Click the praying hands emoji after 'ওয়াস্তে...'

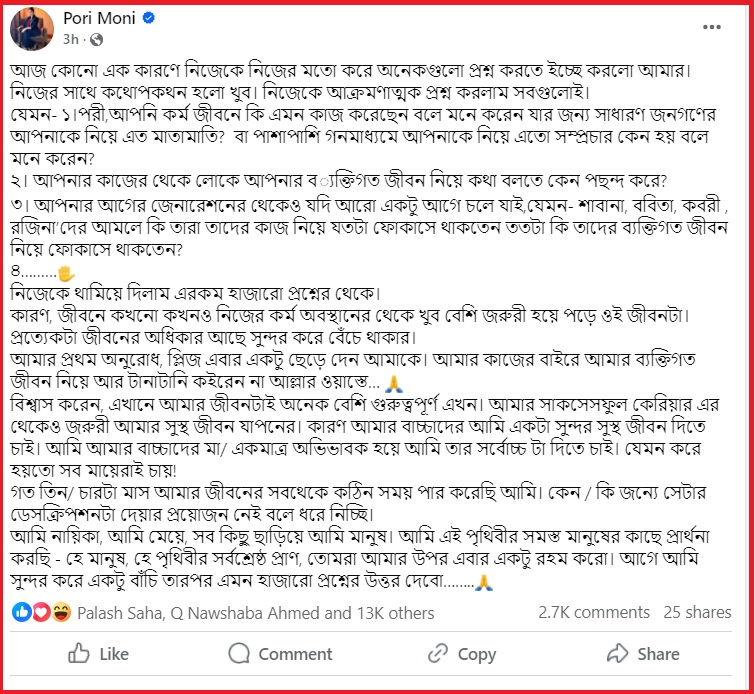pos(397,383)
